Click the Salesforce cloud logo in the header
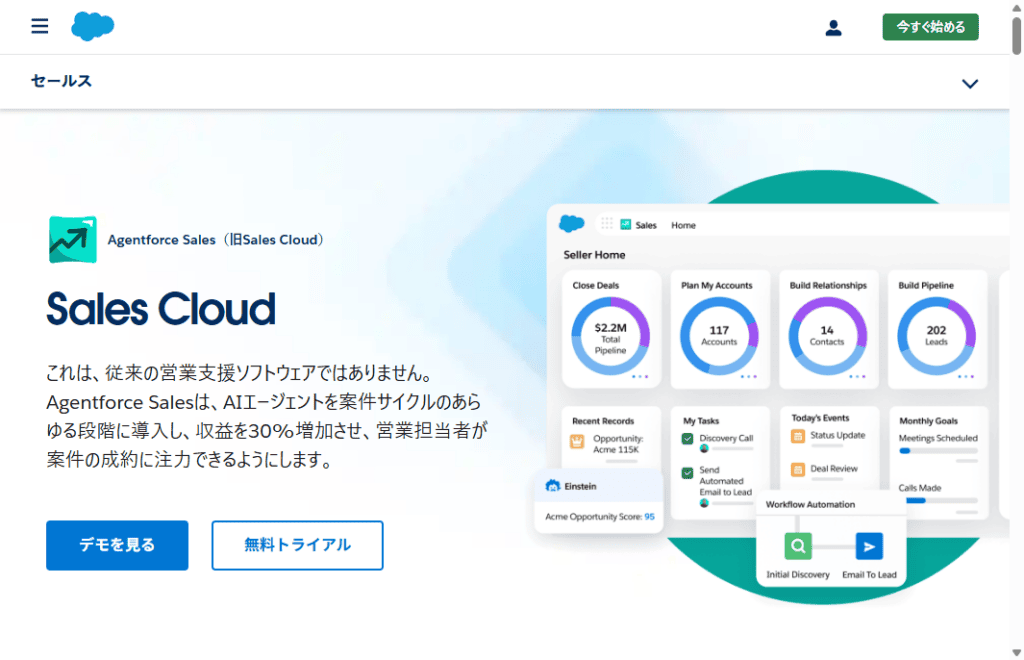The image size is (1024, 660). (x=93, y=26)
